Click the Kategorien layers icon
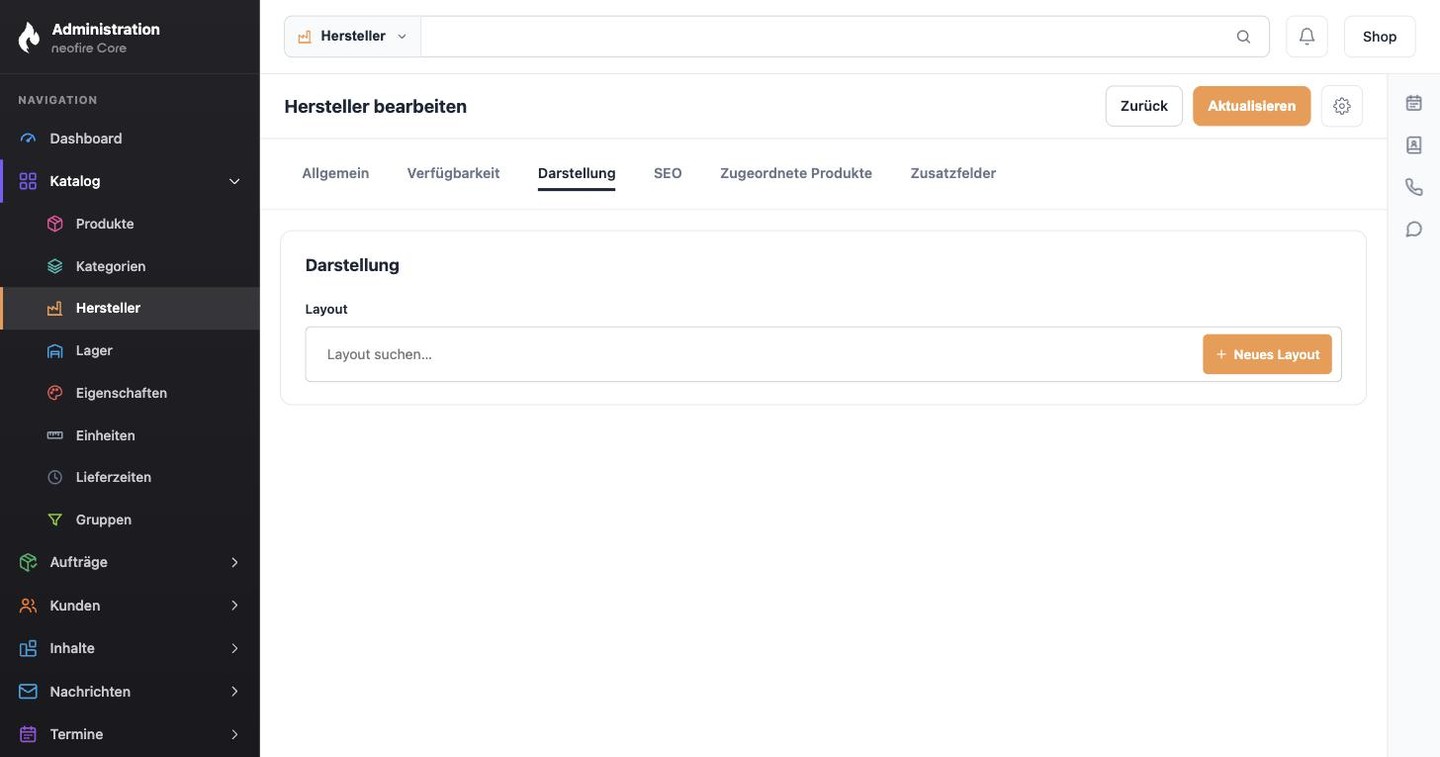The height and width of the screenshot is (757, 1440). tap(55, 266)
